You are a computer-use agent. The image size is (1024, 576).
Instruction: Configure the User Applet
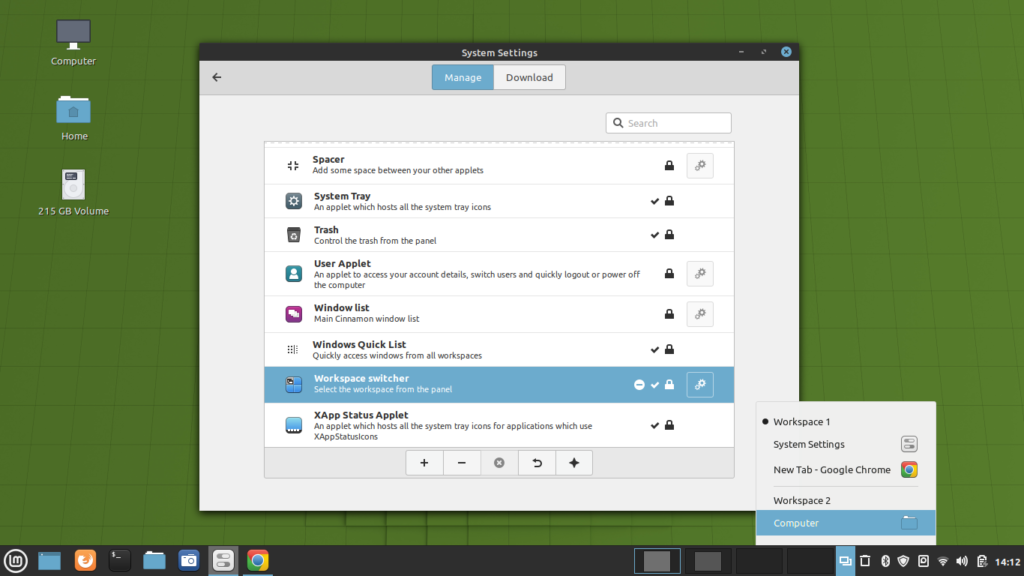pos(700,273)
